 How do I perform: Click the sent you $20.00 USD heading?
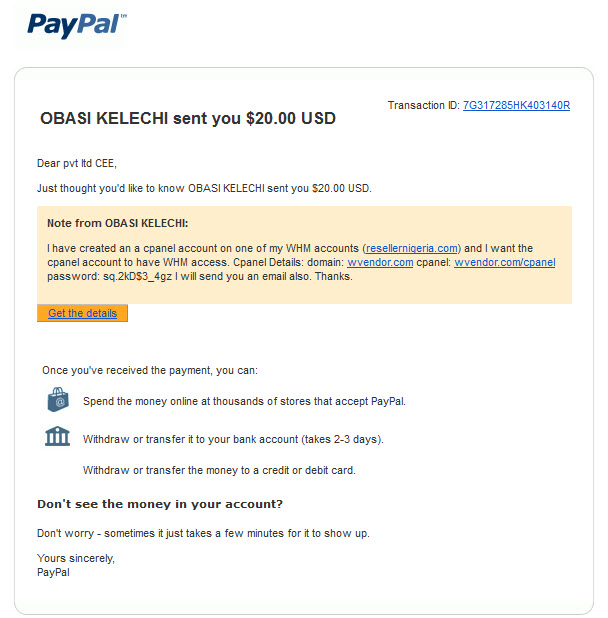188,119
